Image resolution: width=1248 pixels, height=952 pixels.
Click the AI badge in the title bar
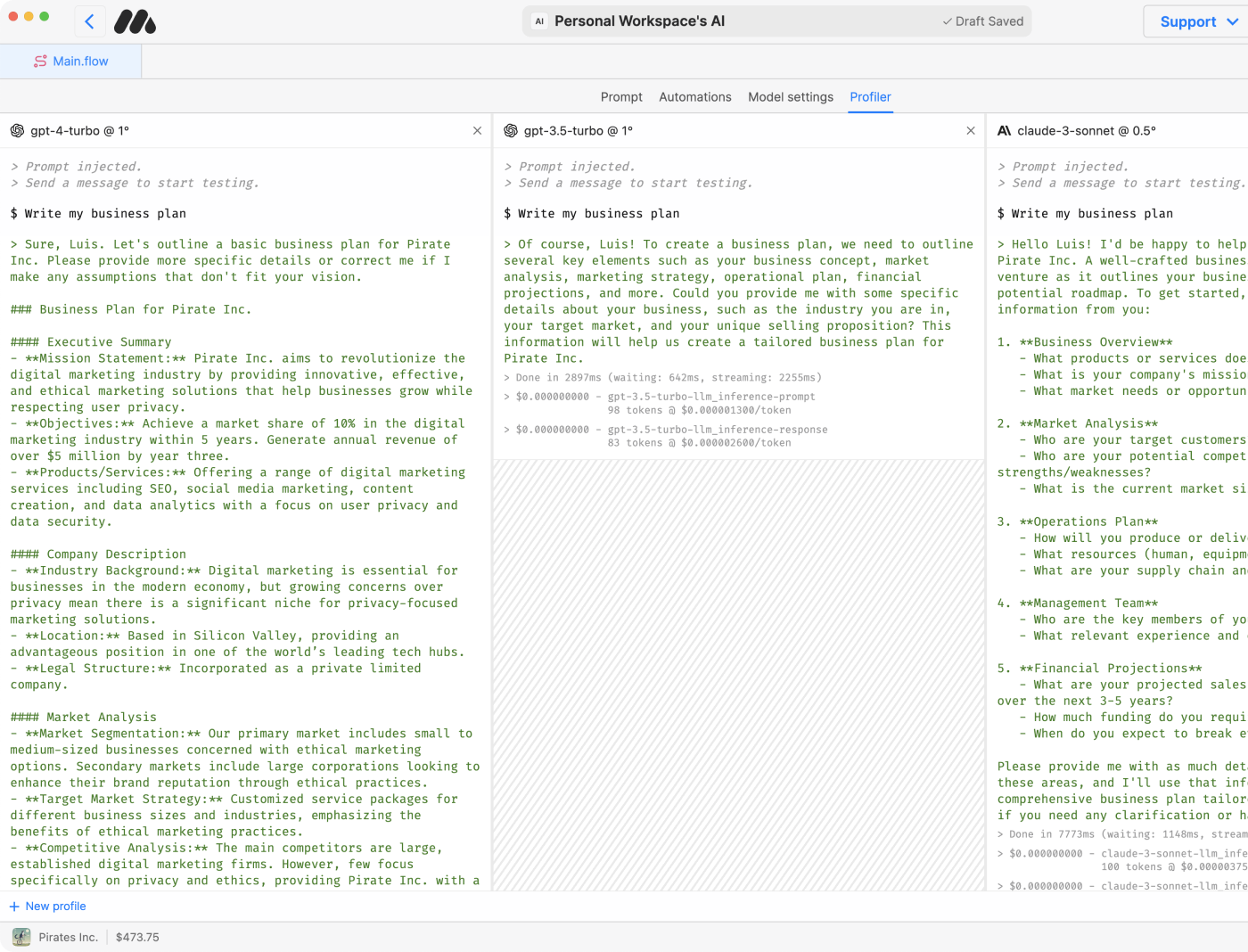tap(539, 21)
